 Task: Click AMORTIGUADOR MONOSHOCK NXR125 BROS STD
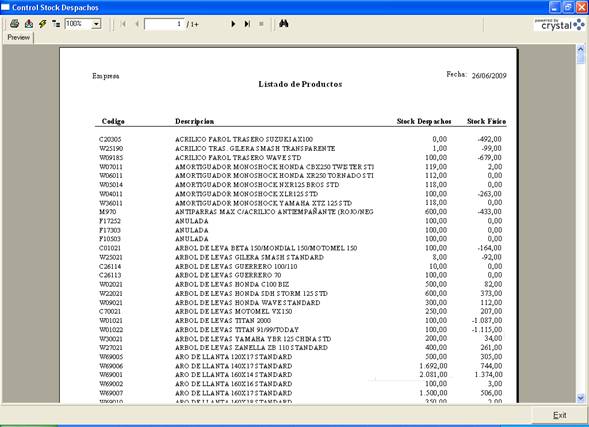pyautogui.click(x=257, y=185)
